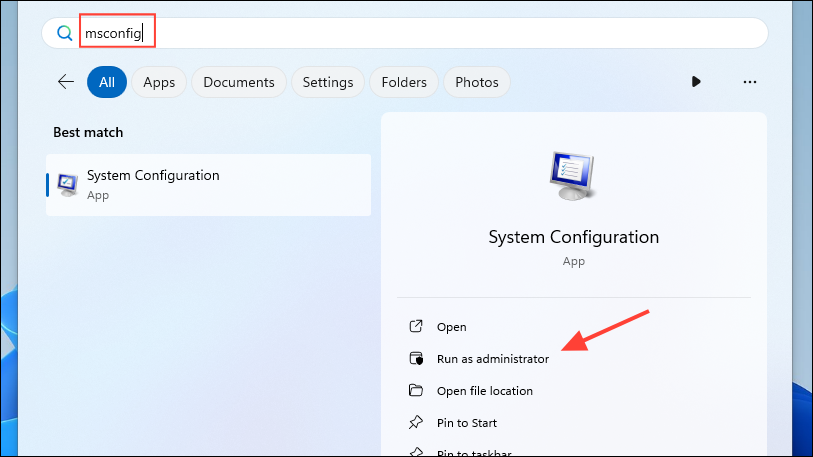Open the three-dot options menu

750,82
